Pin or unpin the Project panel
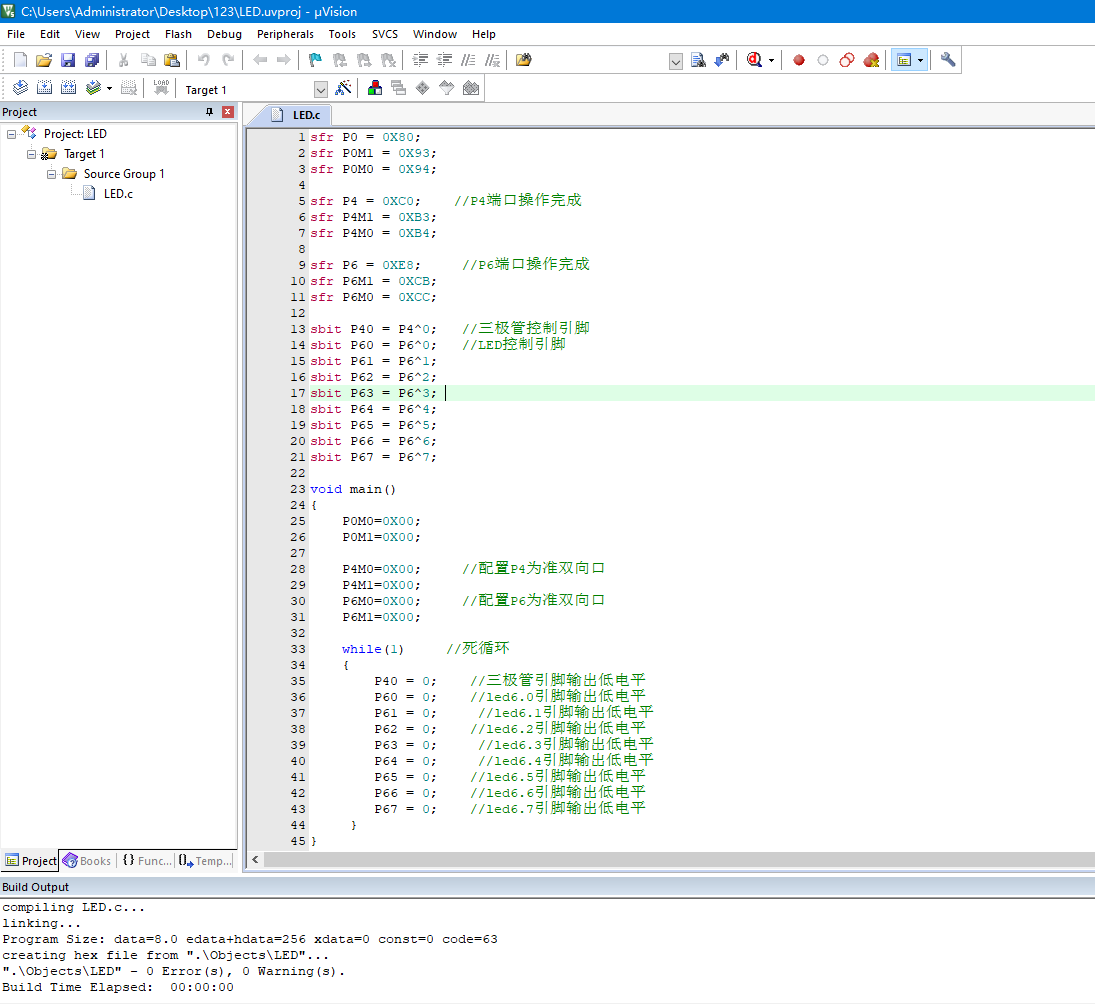Screen dimensions: 1095x1004 point(209,112)
